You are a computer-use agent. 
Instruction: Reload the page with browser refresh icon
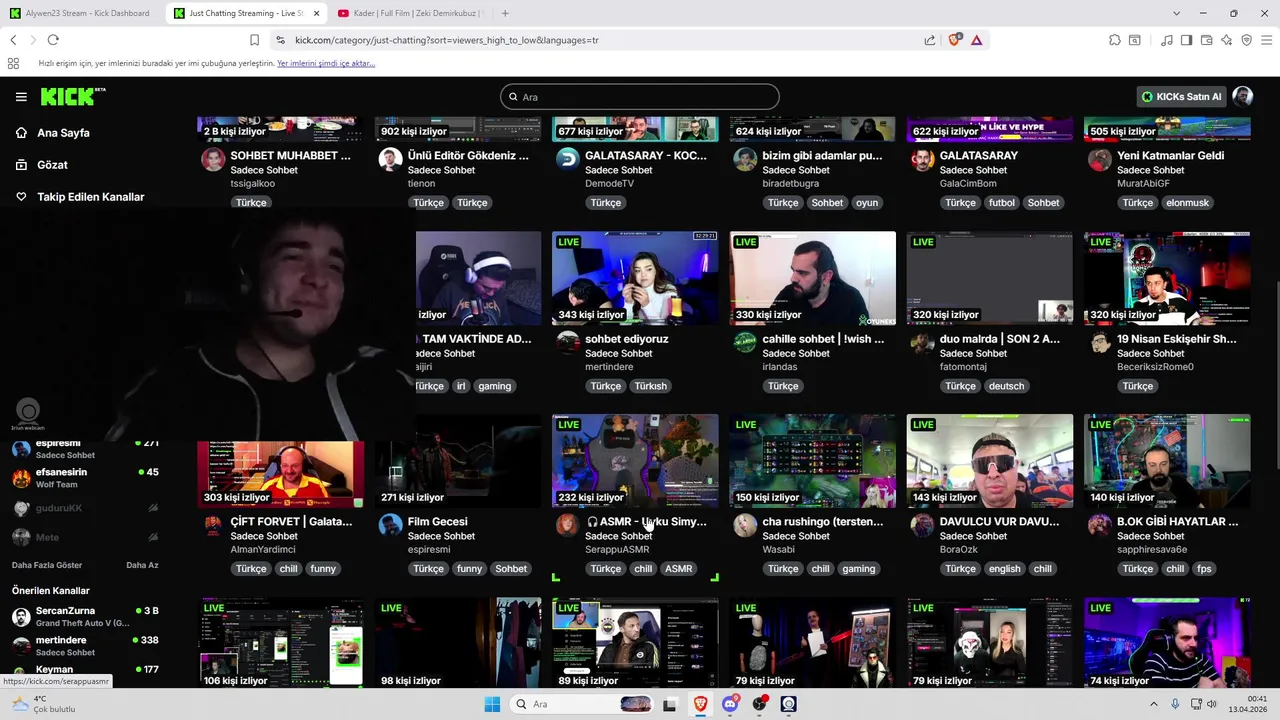pos(53,40)
